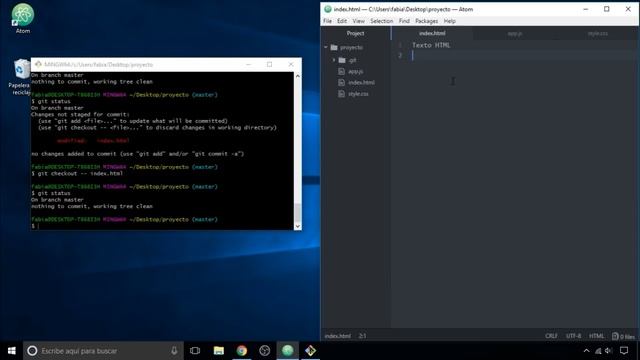Click editor line number 2 gutter
This screenshot has height=360, width=640.
pyautogui.click(x=400, y=56)
